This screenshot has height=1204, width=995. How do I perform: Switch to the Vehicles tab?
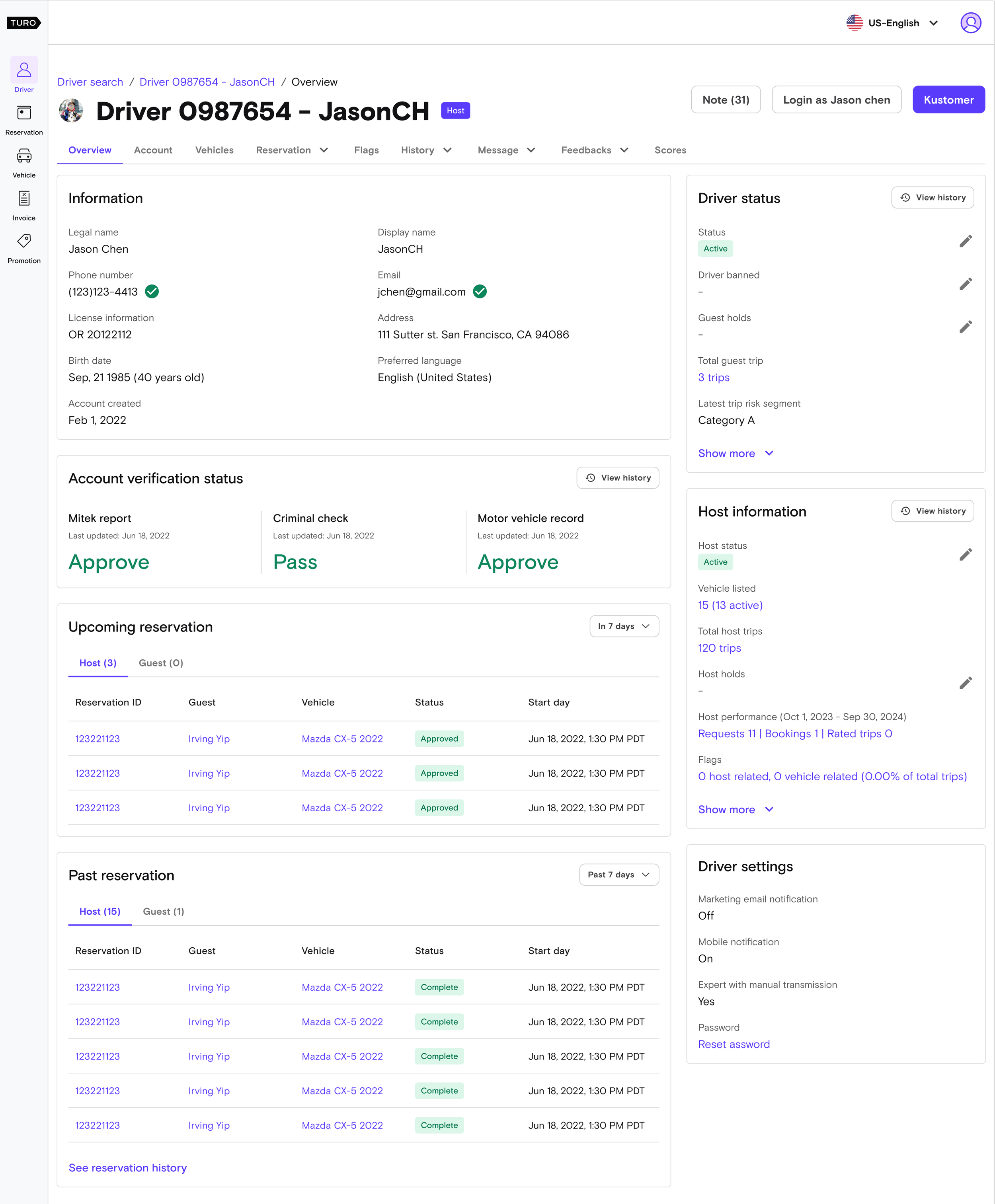[x=214, y=150]
